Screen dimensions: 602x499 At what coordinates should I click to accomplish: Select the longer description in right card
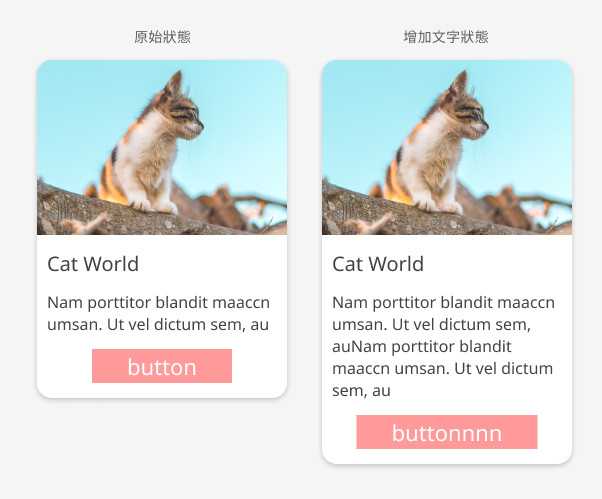click(443, 346)
